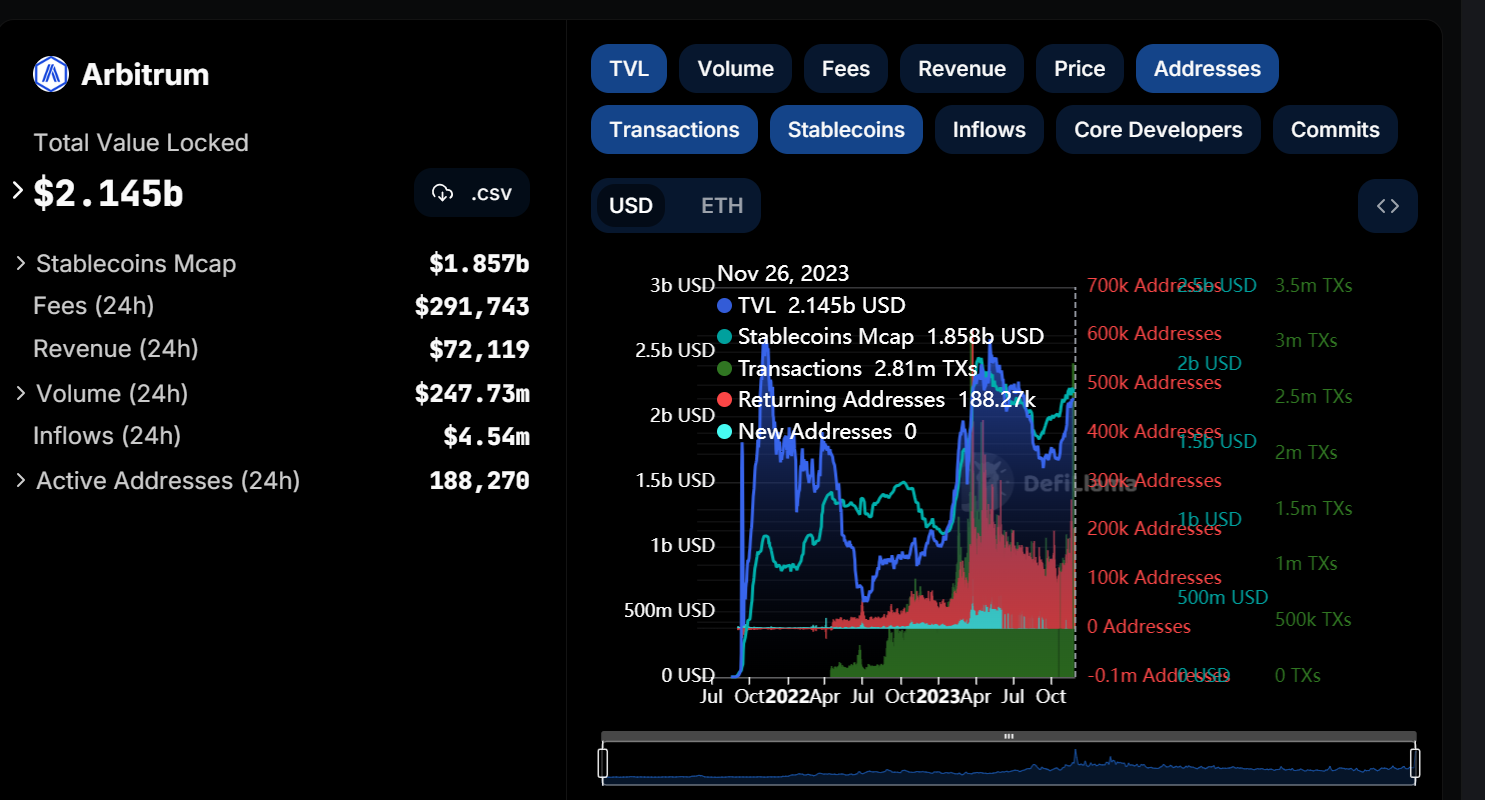The height and width of the screenshot is (800, 1485).
Task: Expand the Volume (24h) row
Action: (x=20, y=393)
